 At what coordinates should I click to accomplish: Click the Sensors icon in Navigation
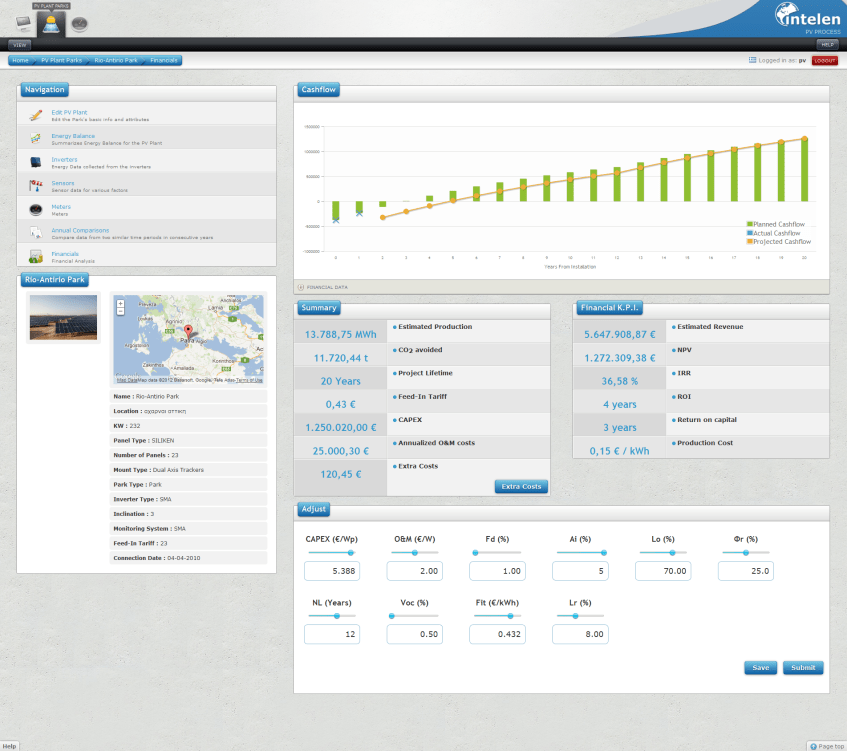(x=35, y=186)
